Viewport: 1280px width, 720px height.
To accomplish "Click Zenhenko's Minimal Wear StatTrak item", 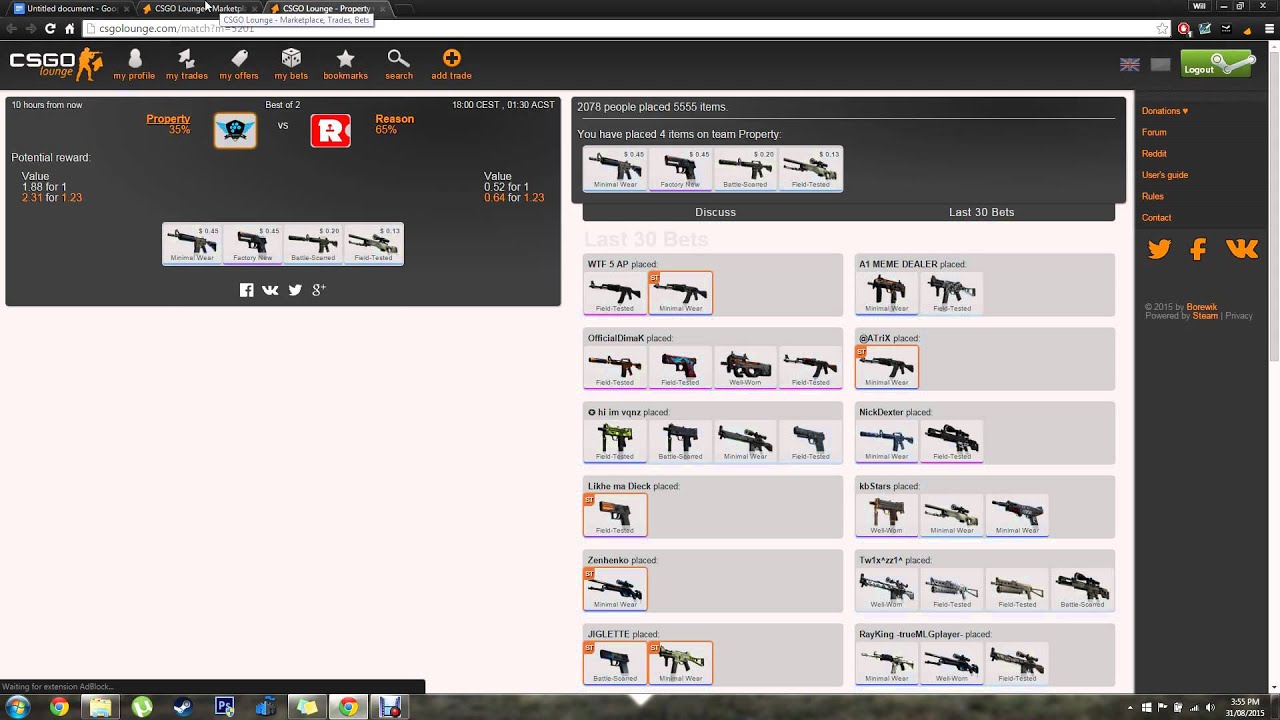I will point(615,589).
